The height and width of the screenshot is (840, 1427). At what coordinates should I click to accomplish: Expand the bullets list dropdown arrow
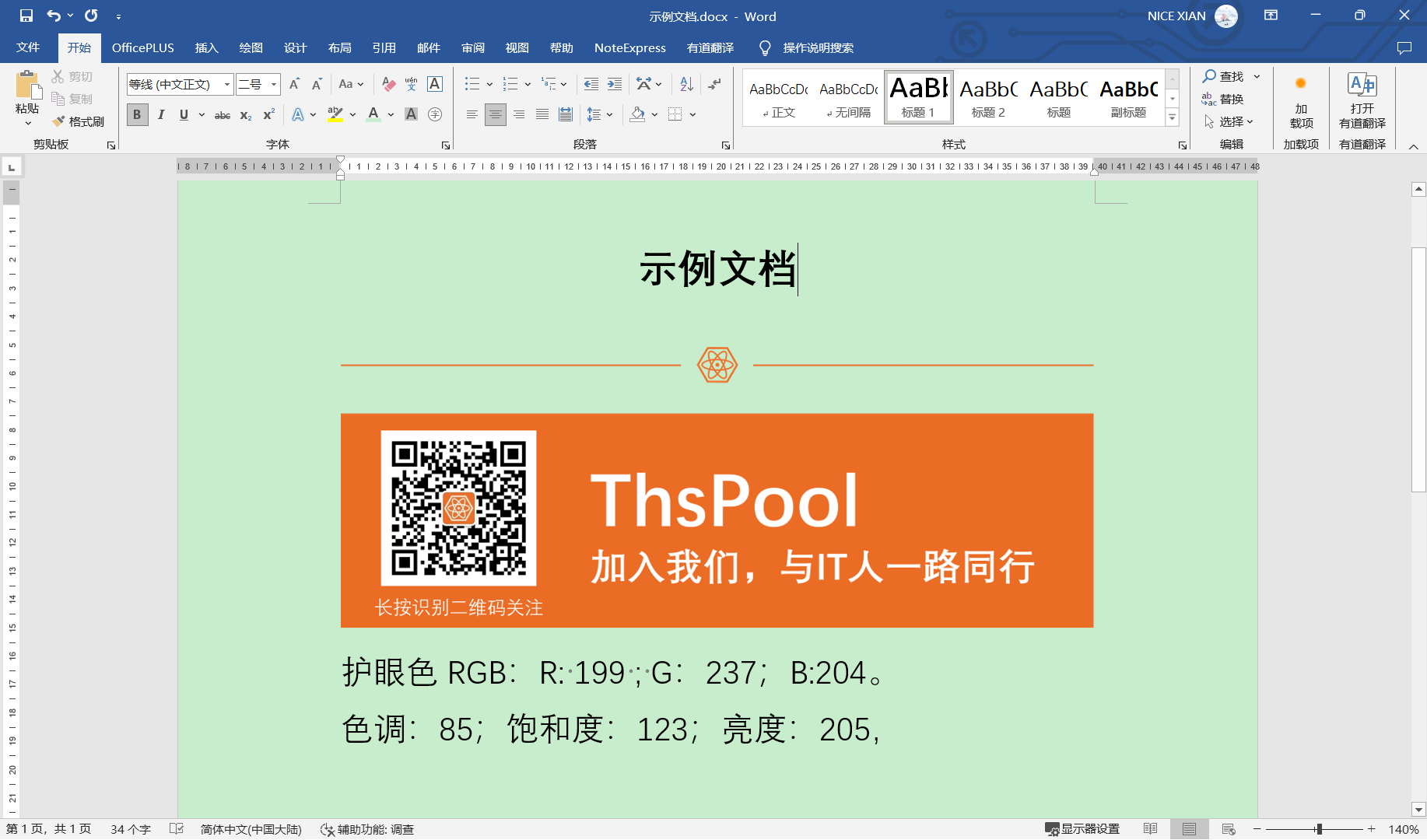pyautogui.click(x=489, y=84)
